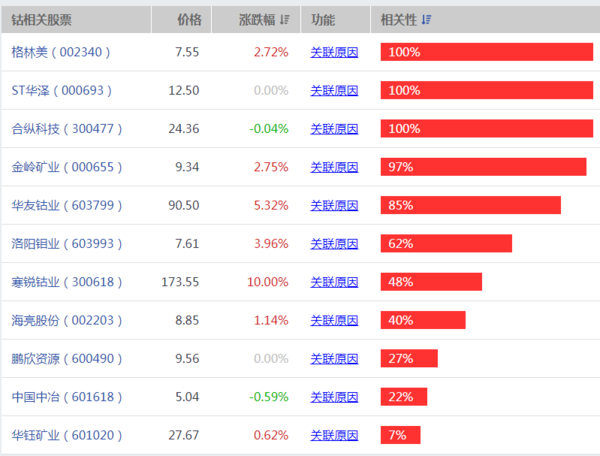The height and width of the screenshot is (456, 600).
Task: Open stock 华钰矿业 (601020)
Action: click(x=67, y=435)
